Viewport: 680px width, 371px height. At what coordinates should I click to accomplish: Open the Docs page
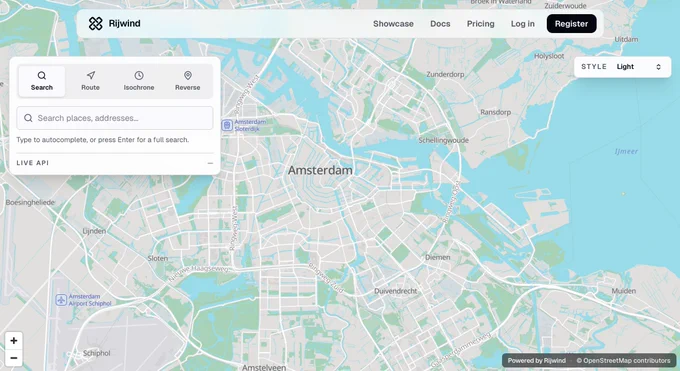click(440, 24)
